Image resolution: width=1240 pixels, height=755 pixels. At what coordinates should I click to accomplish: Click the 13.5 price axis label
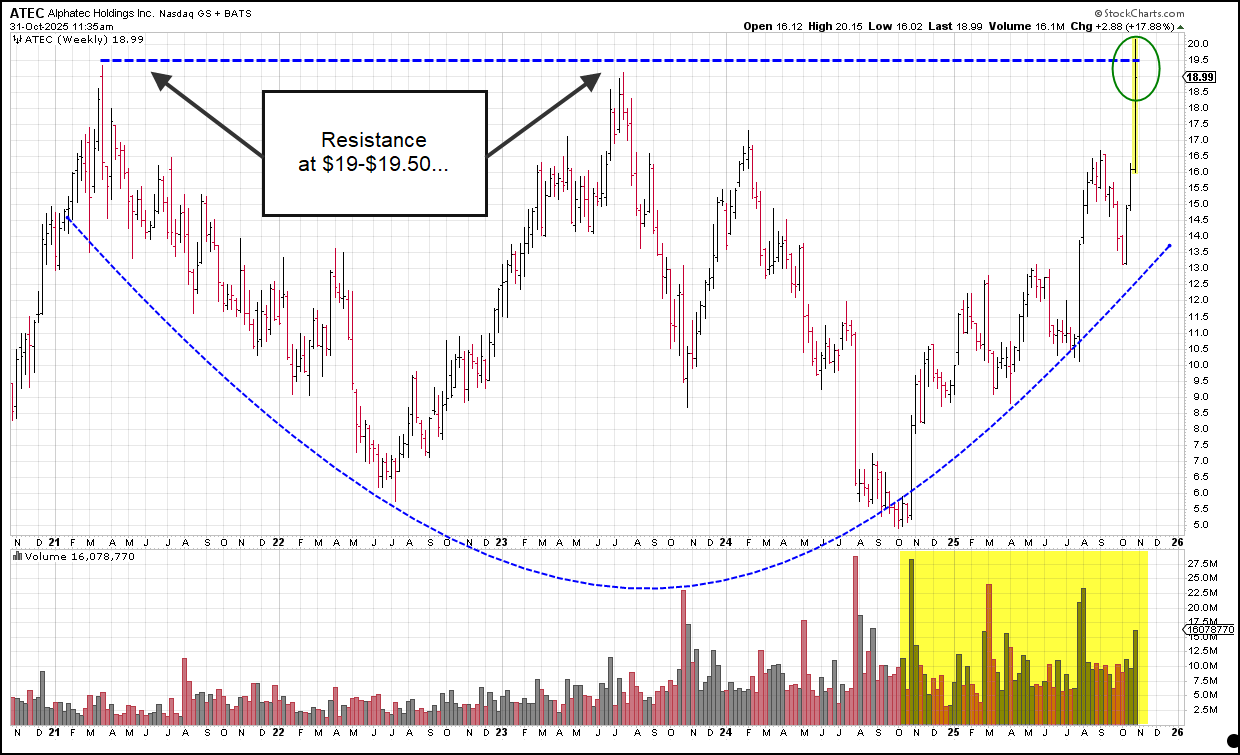1199,251
